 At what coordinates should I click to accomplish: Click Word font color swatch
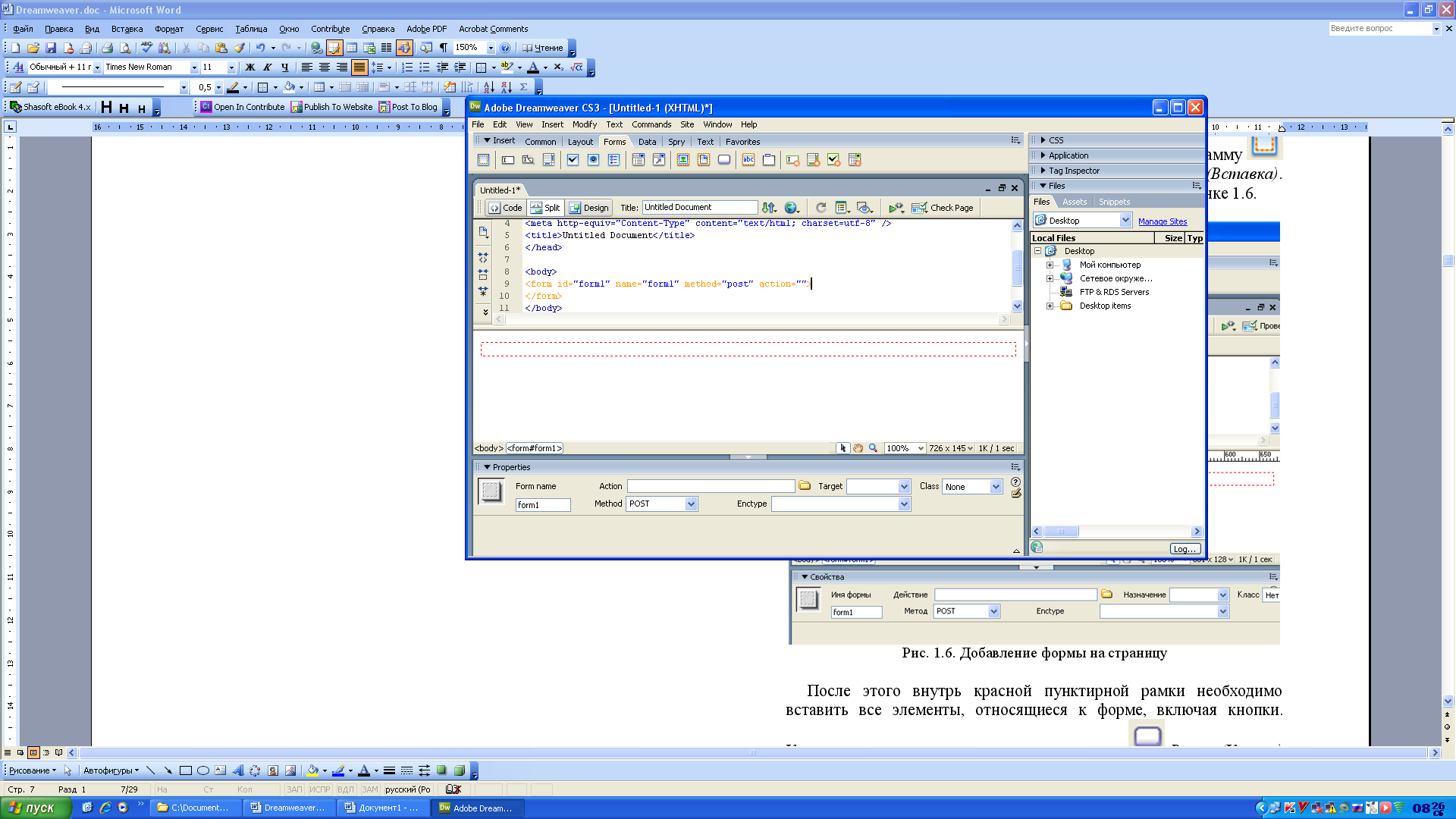[x=533, y=67]
